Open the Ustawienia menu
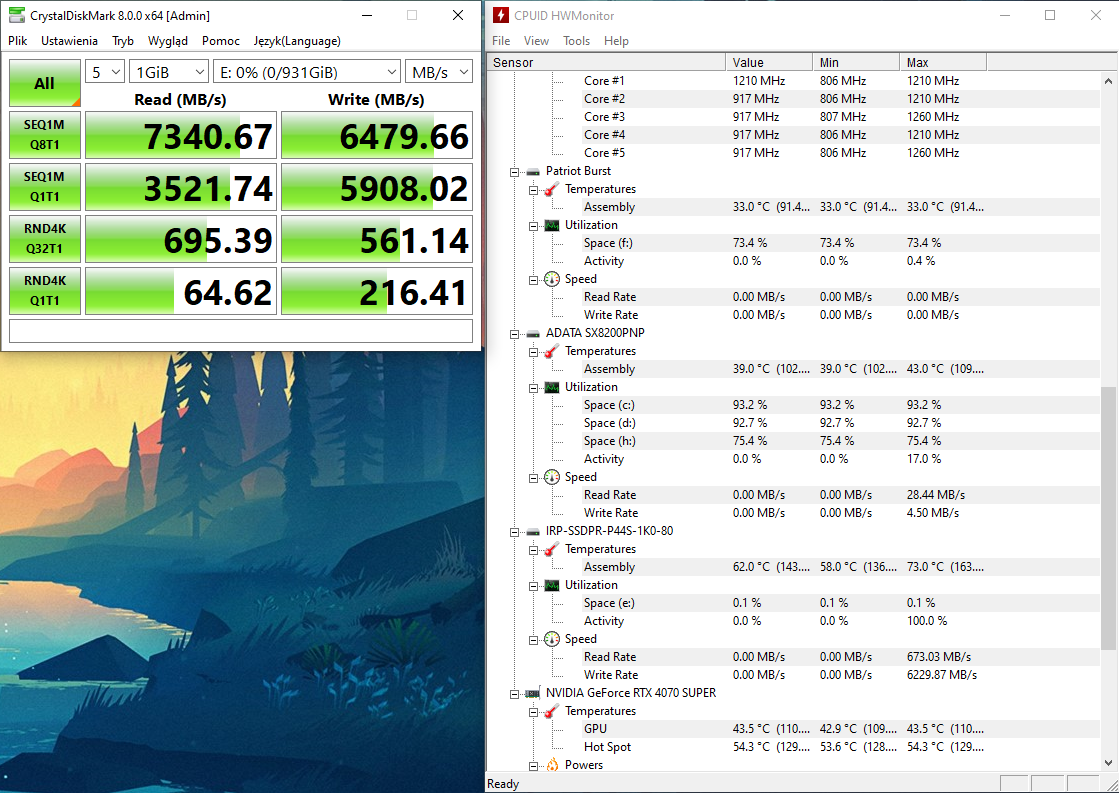The height and width of the screenshot is (793, 1119). pos(69,41)
